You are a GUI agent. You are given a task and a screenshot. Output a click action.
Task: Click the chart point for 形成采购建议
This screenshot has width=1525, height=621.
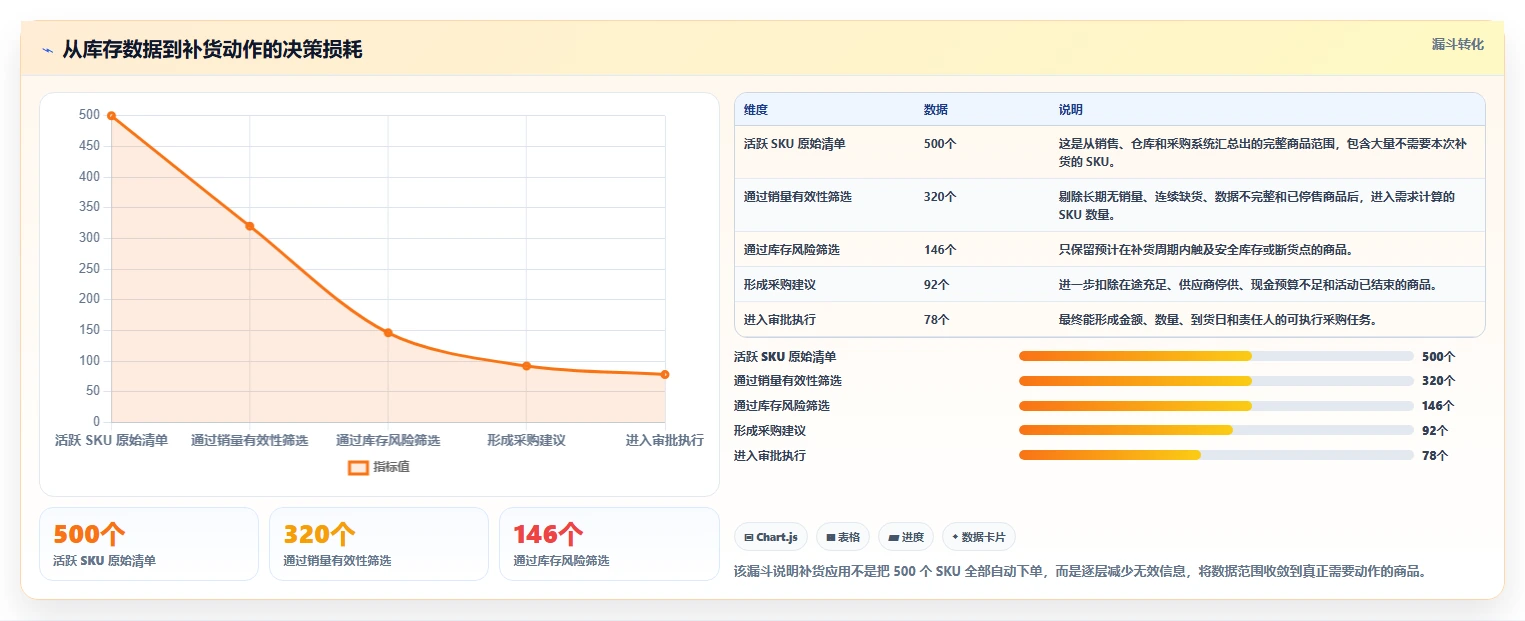[x=527, y=366]
